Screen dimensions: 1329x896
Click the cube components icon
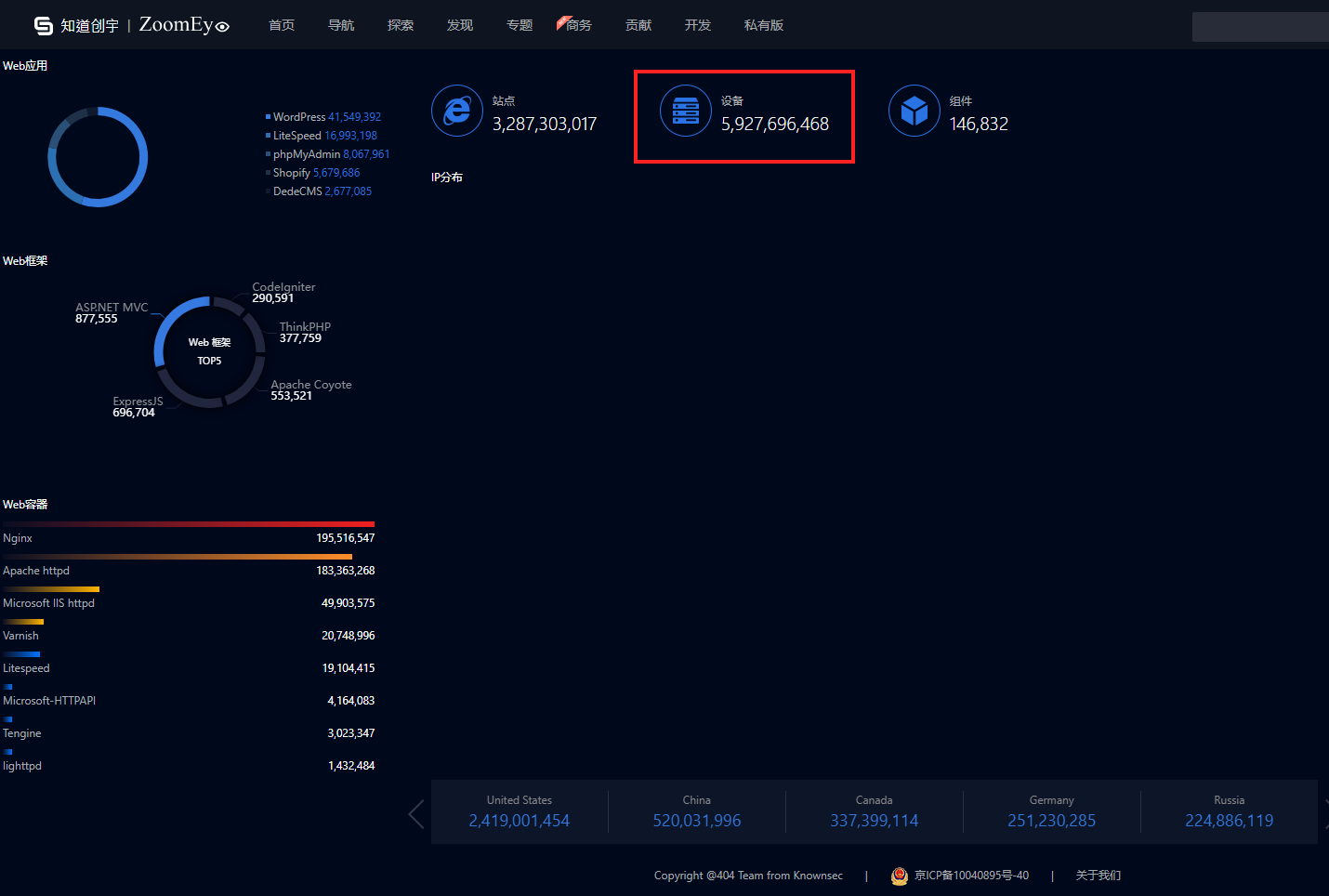coord(915,111)
